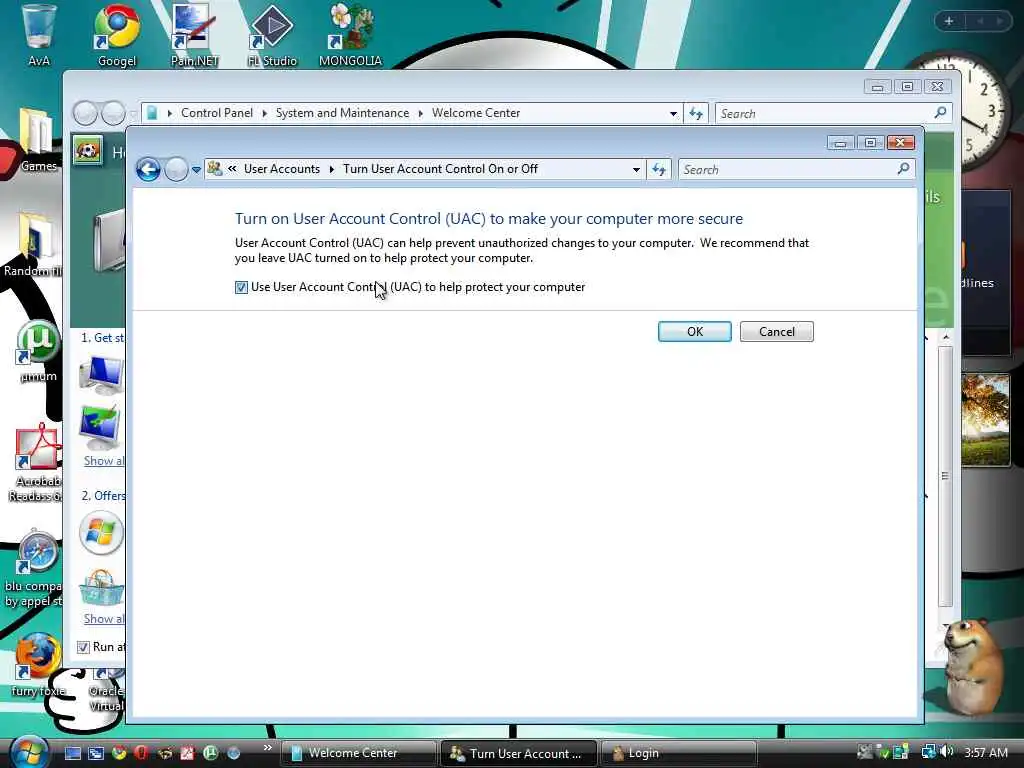Click System and Maintenance breadcrumb

[342, 113]
